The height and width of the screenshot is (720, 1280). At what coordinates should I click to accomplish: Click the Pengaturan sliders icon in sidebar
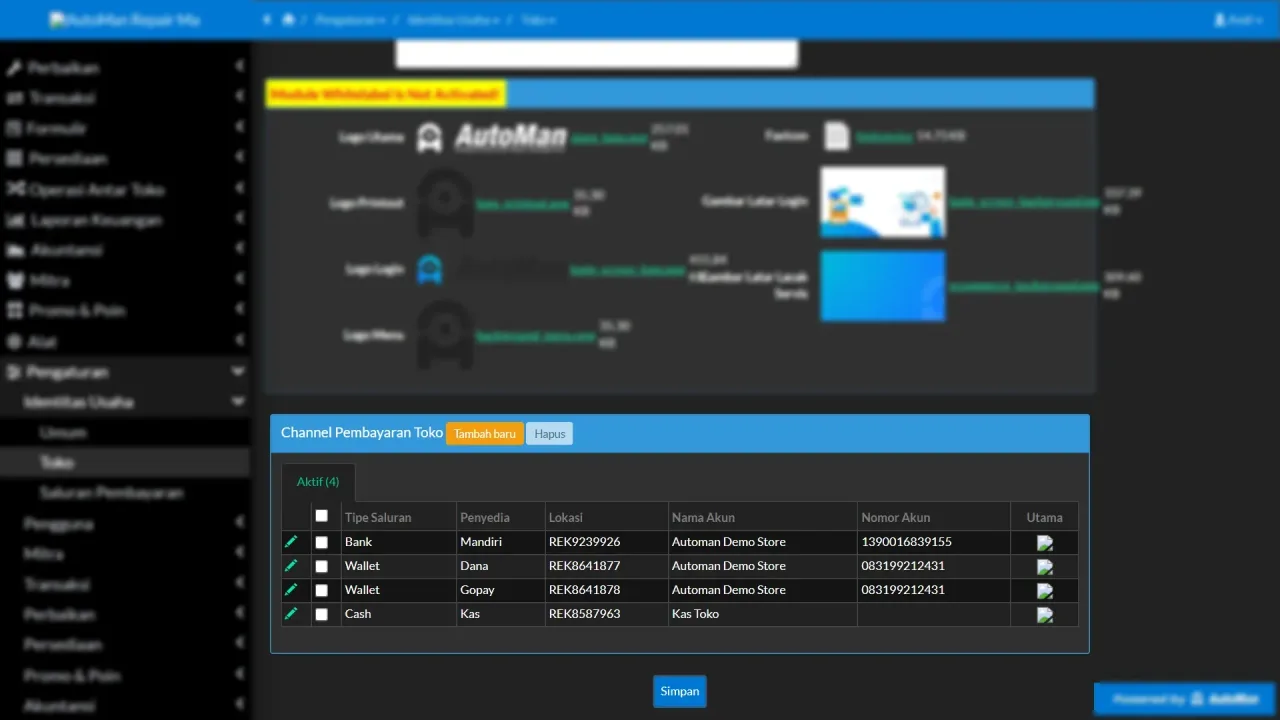(14, 372)
